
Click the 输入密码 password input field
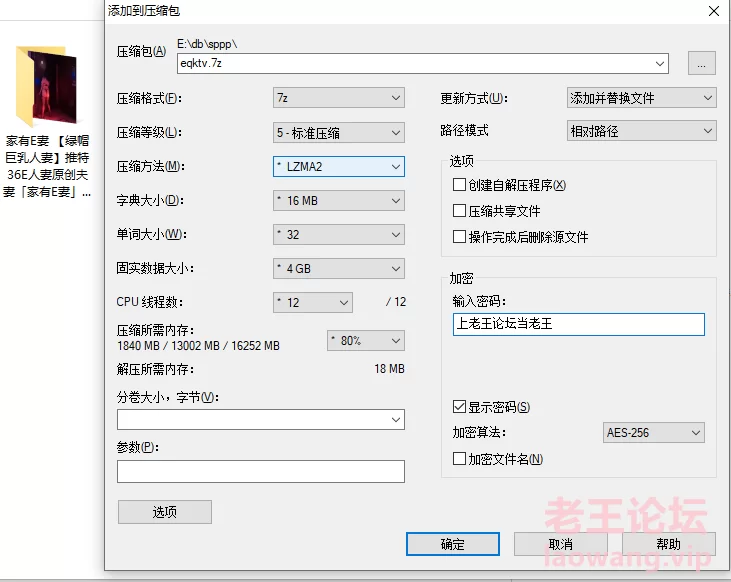pos(579,324)
